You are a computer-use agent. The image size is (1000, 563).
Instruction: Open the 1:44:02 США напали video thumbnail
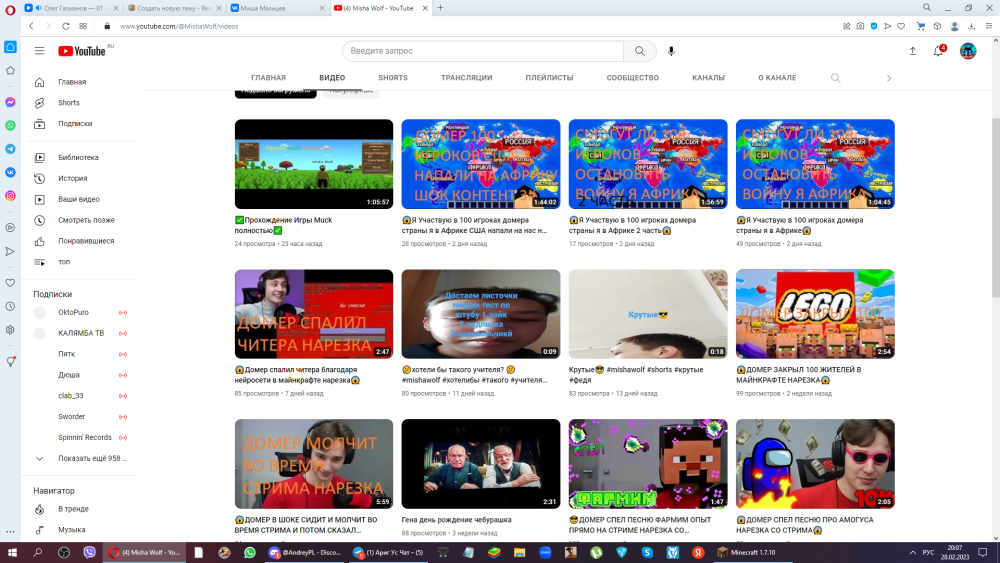click(x=481, y=164)
